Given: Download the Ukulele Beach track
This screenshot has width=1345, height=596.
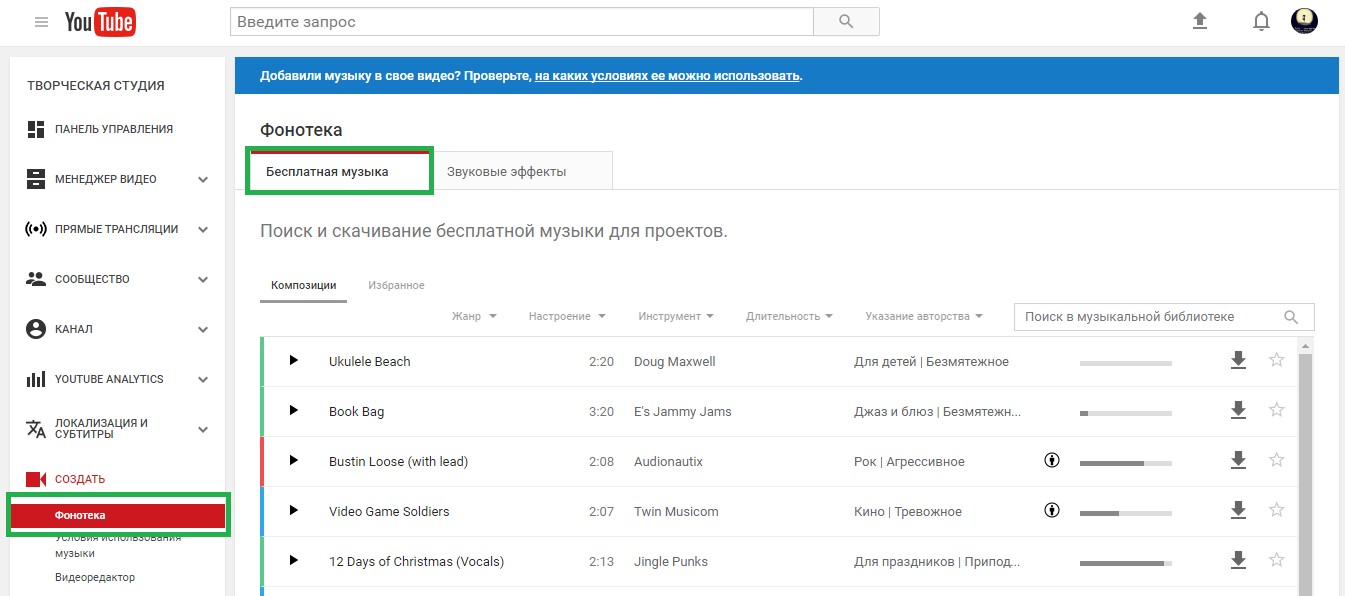Looking at the screenshot, I should (1238, 361).
